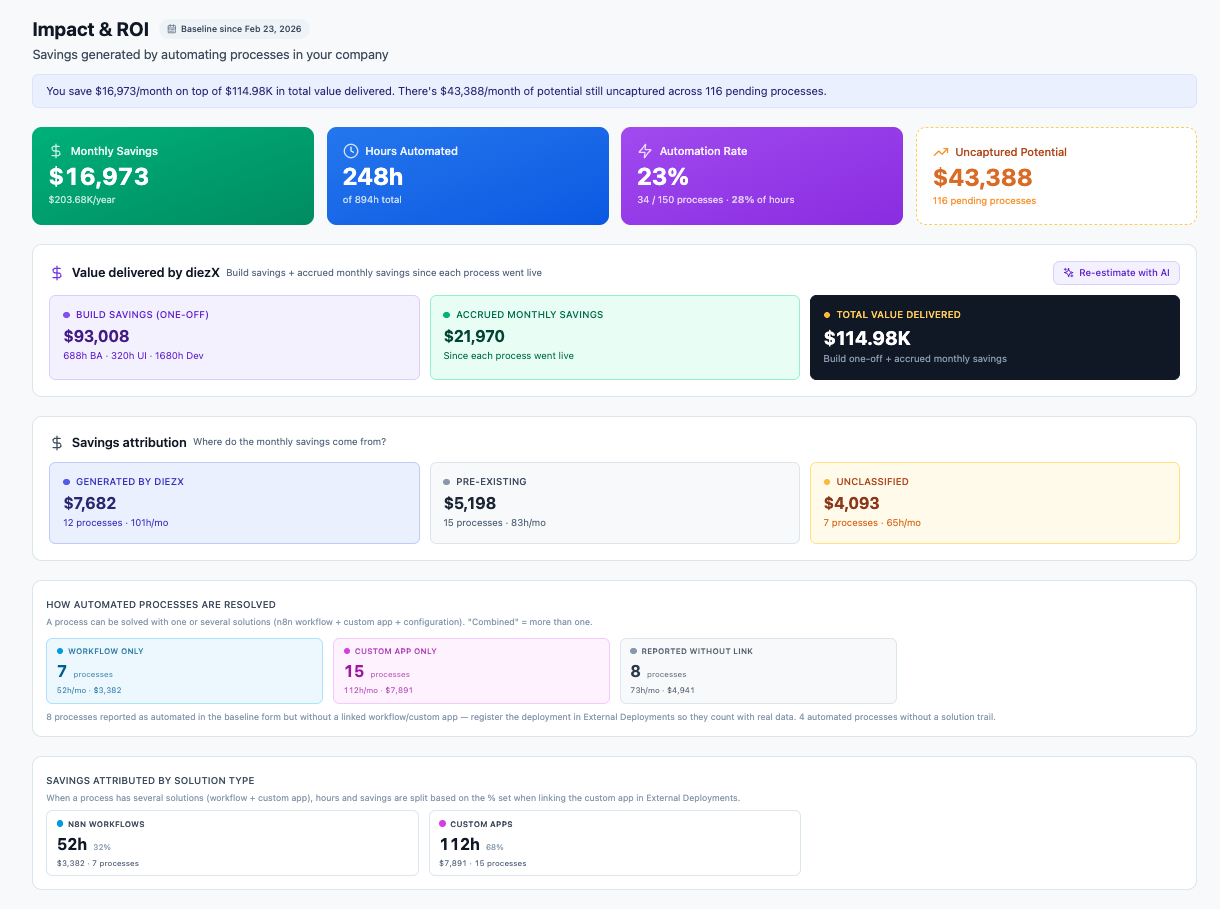Screen dimensions: 1220x909
Task: Select the Custom App Only processes card
Action: point(471,671)
